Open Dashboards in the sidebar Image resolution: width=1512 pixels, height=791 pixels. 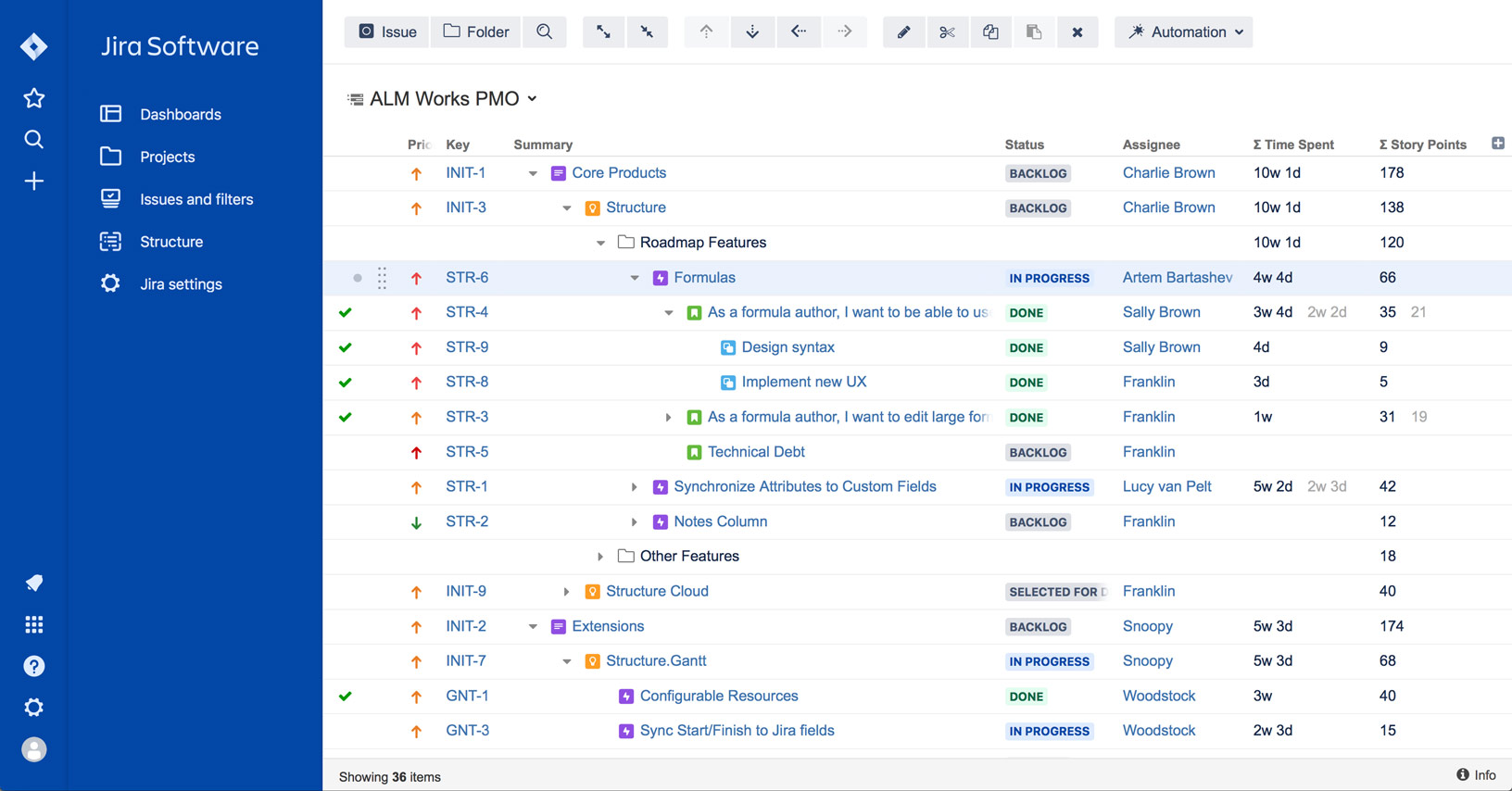[181, 114]
